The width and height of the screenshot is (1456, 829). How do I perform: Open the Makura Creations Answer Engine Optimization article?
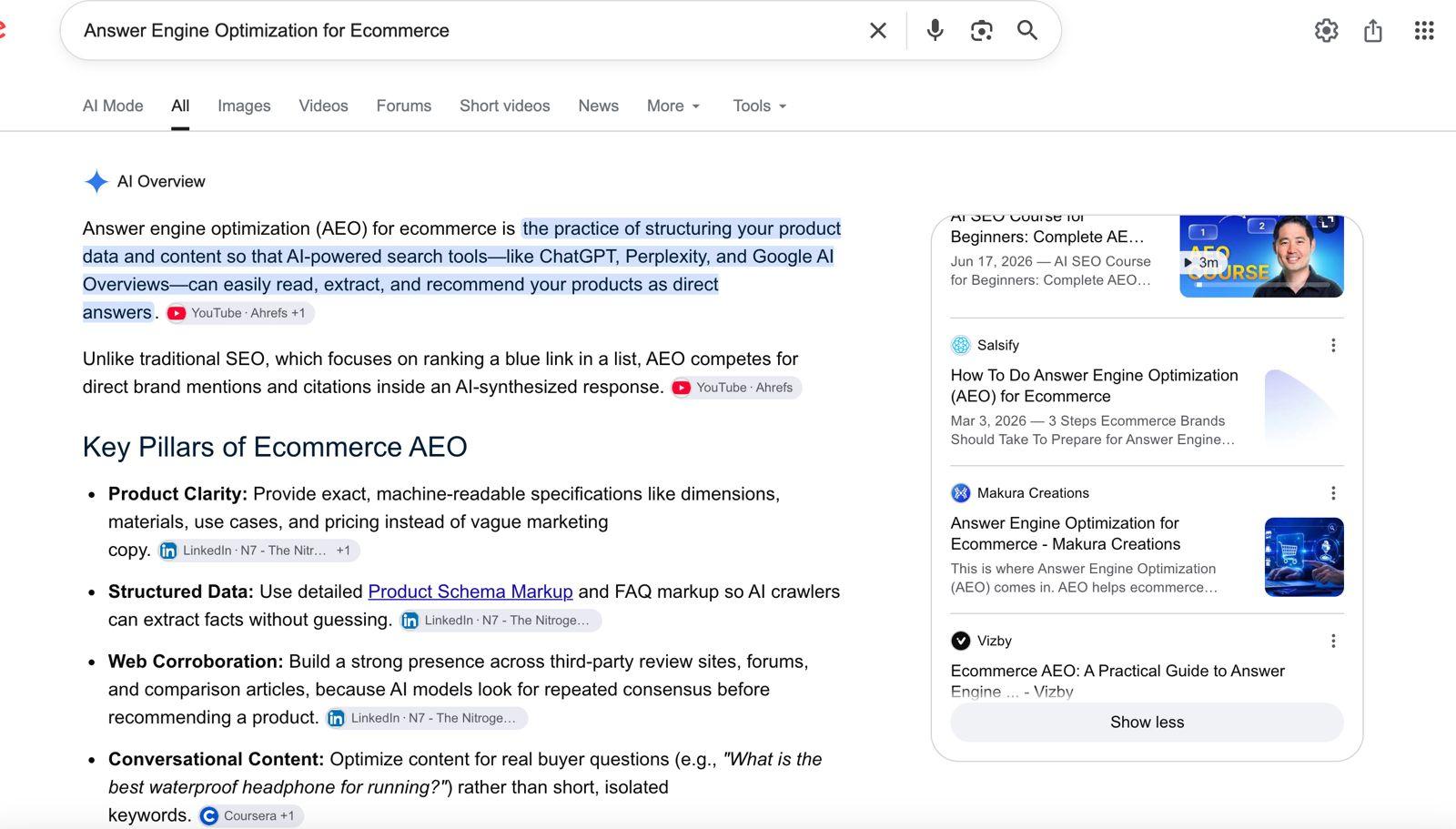coord(1066,534)
